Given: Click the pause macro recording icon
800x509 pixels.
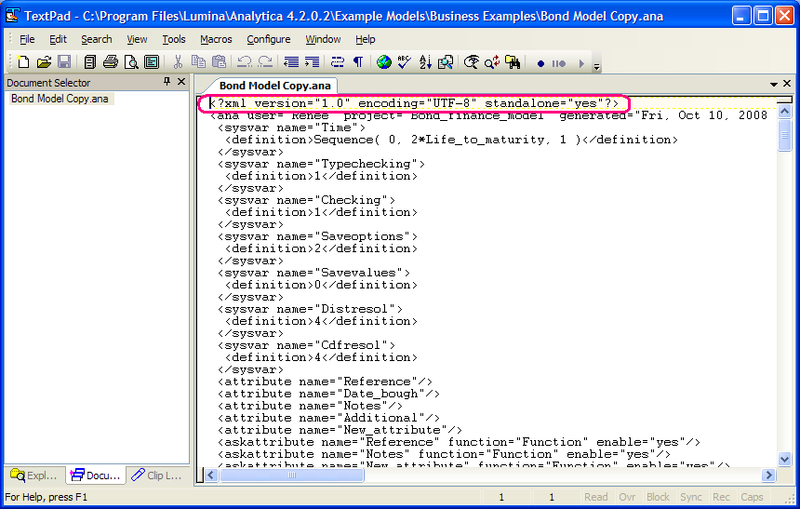Looking at the screenshot, I should click(x=559, y=64).
